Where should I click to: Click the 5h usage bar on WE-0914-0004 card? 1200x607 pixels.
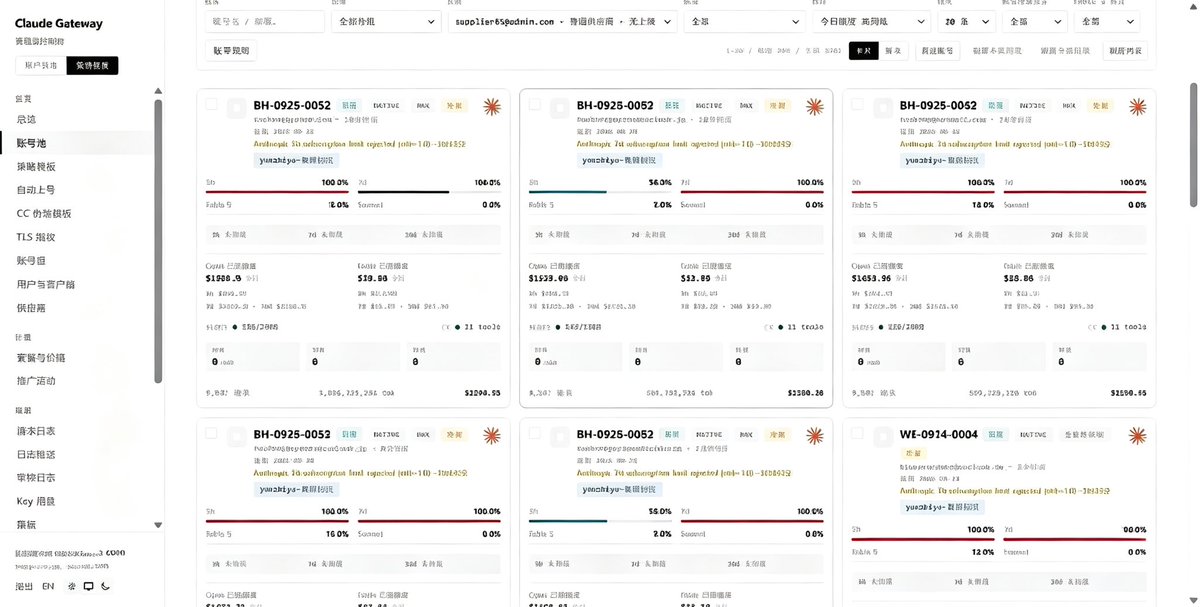coord(922,538)
